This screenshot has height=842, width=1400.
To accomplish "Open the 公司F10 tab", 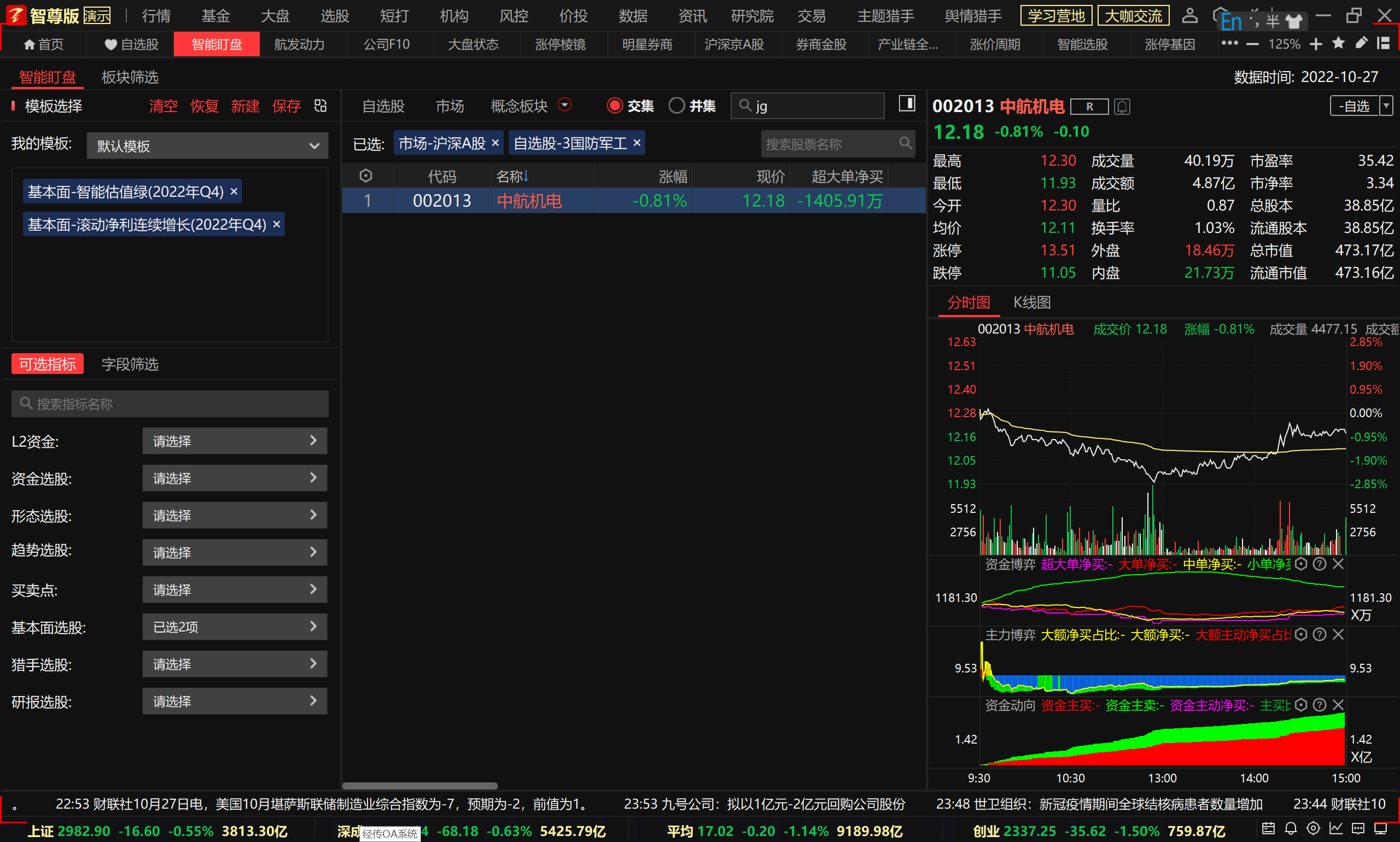I will 387,44.
